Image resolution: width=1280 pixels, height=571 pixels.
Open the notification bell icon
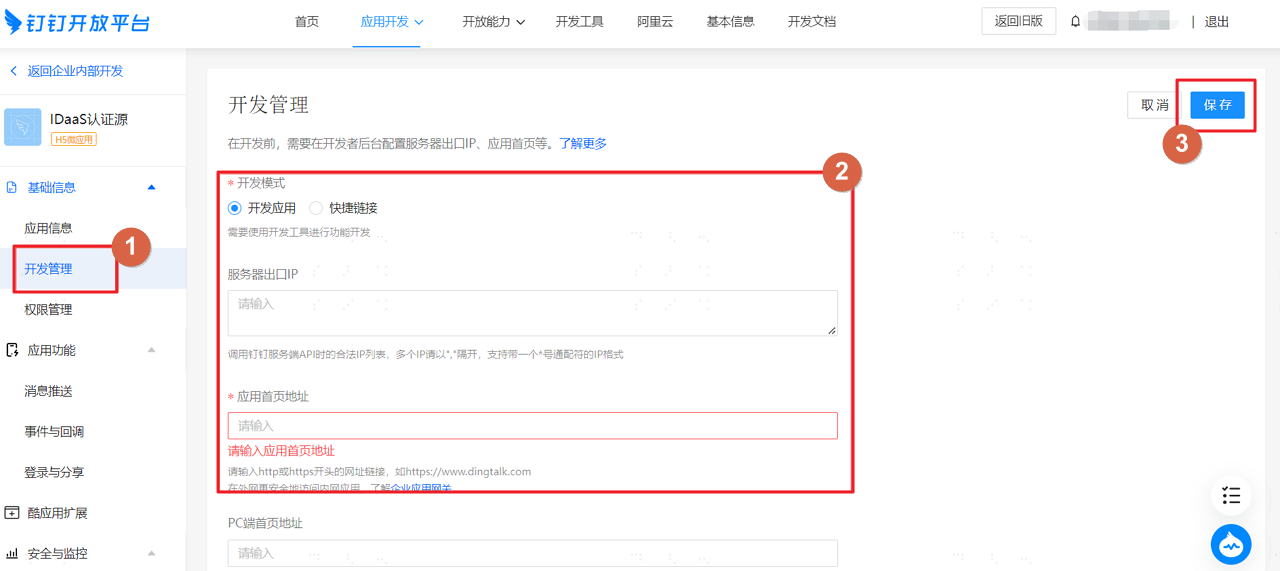pos(1076,21)
